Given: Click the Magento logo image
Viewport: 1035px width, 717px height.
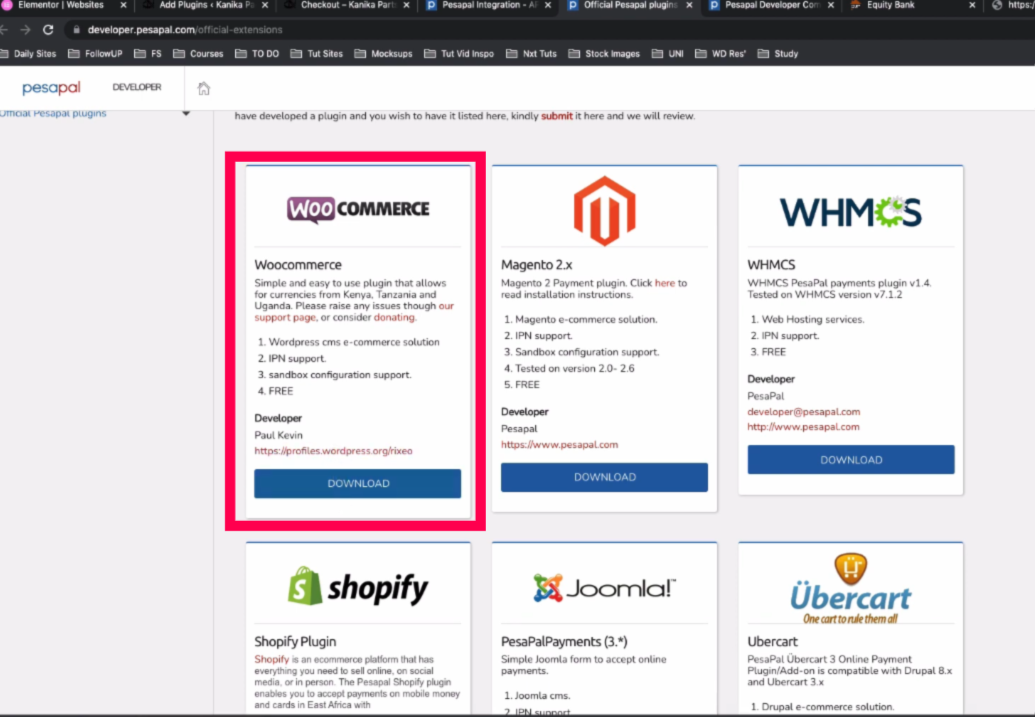Looking at the screenshot, I should pos(605,211).
